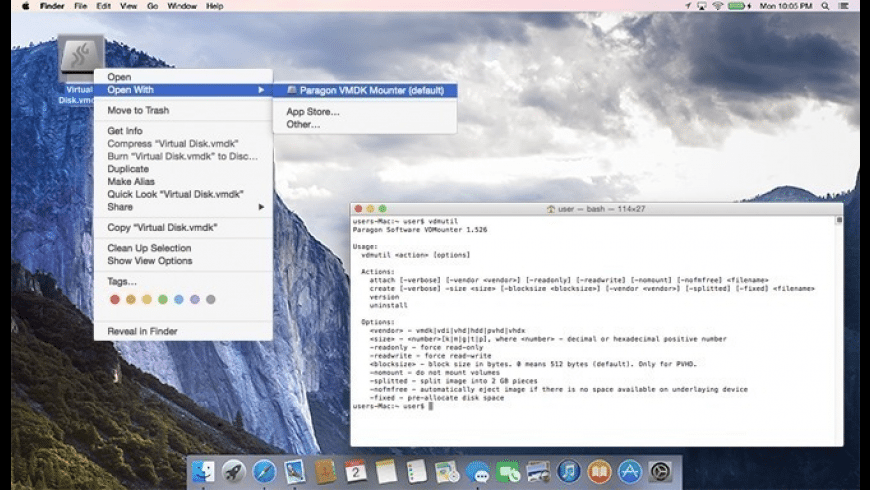Open Notification Center menu bar icon

(844, 6)
